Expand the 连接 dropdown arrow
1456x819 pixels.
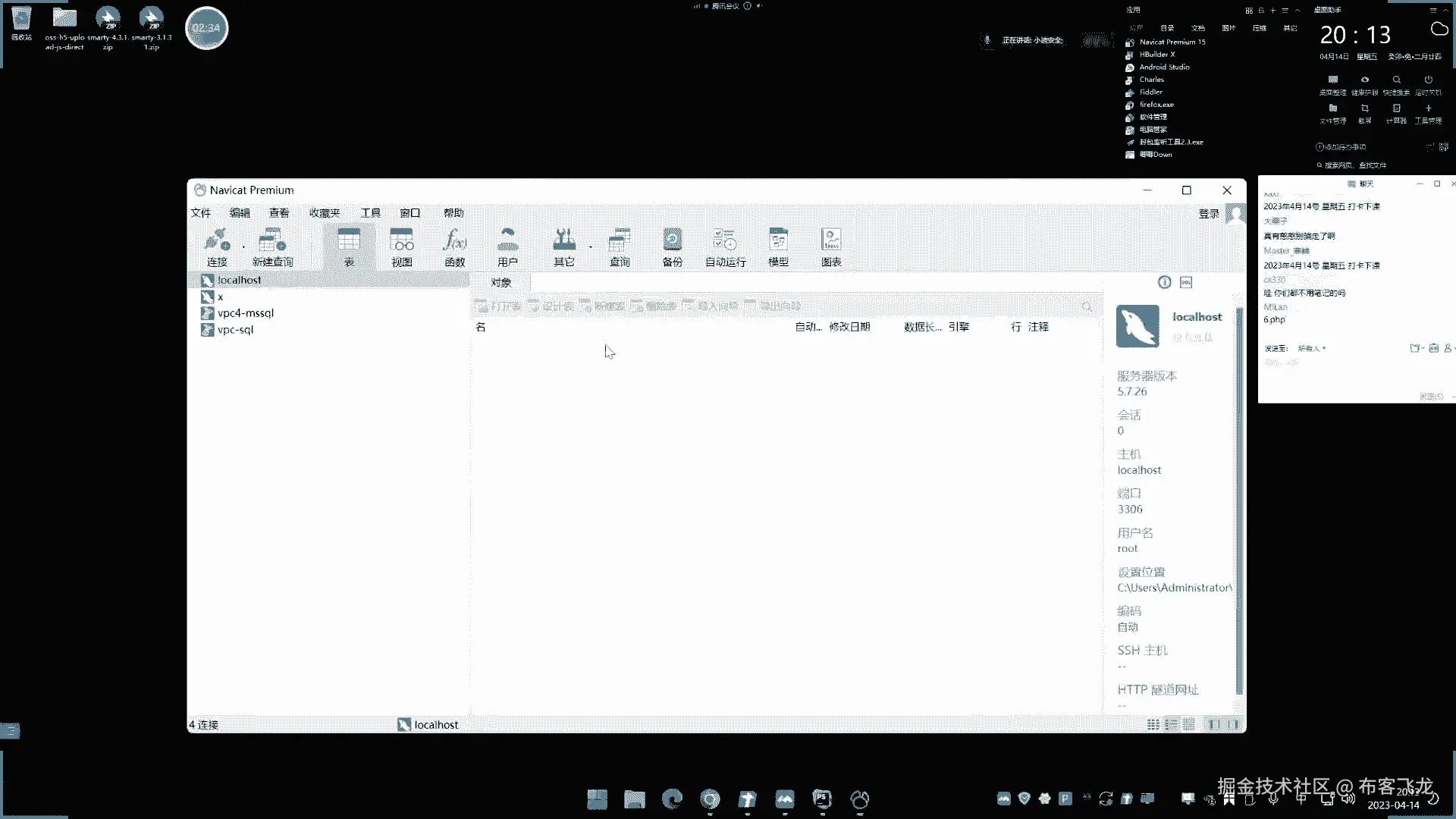point(243,247)
